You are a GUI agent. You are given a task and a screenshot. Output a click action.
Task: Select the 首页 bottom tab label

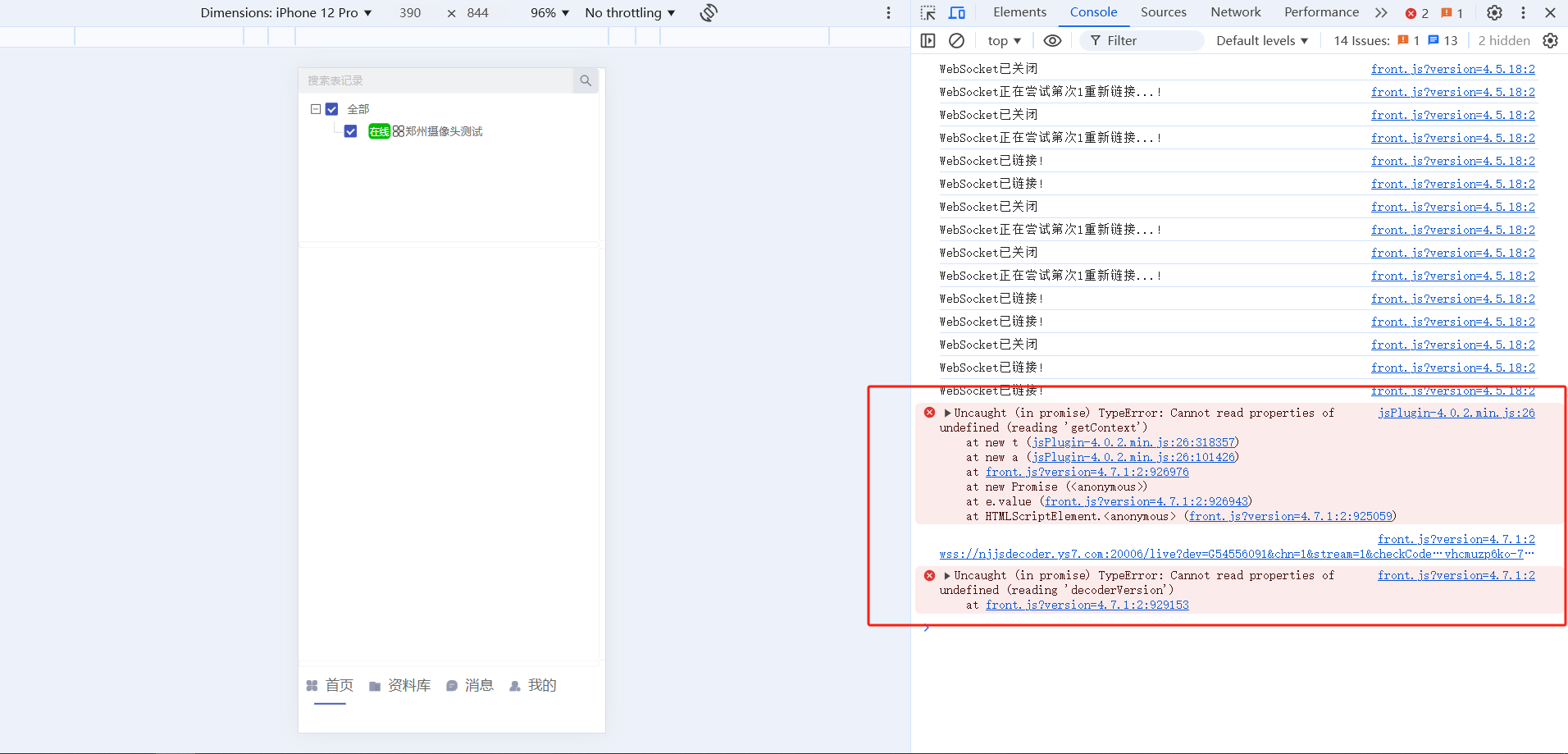[340, 686]
